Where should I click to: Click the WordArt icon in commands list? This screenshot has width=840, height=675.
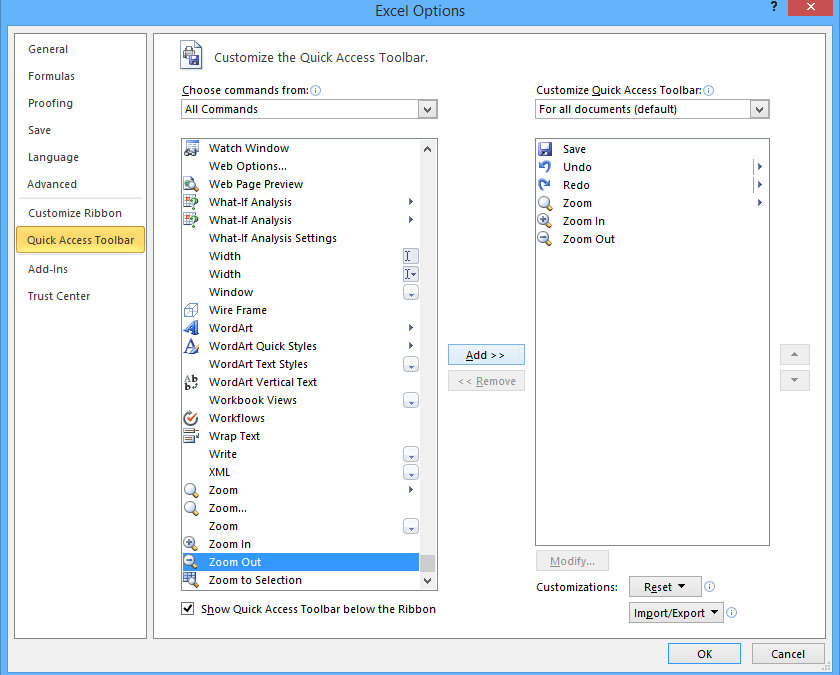coord(191,328)
